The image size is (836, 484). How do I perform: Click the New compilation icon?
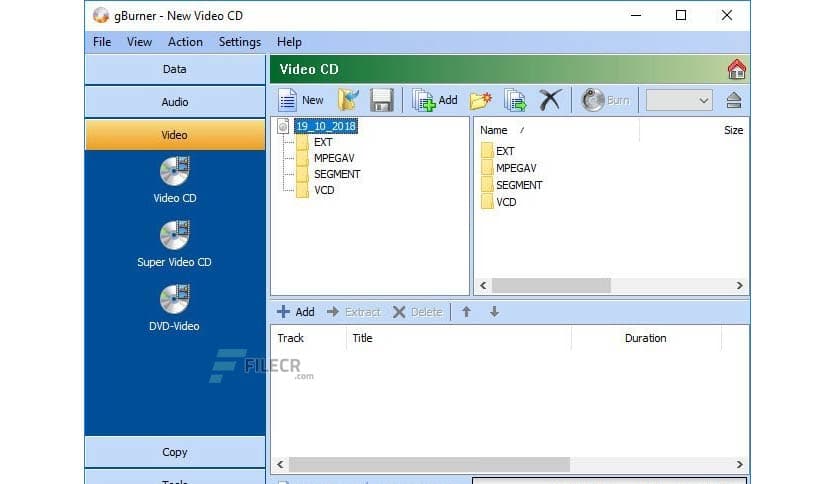pos(287,100)
